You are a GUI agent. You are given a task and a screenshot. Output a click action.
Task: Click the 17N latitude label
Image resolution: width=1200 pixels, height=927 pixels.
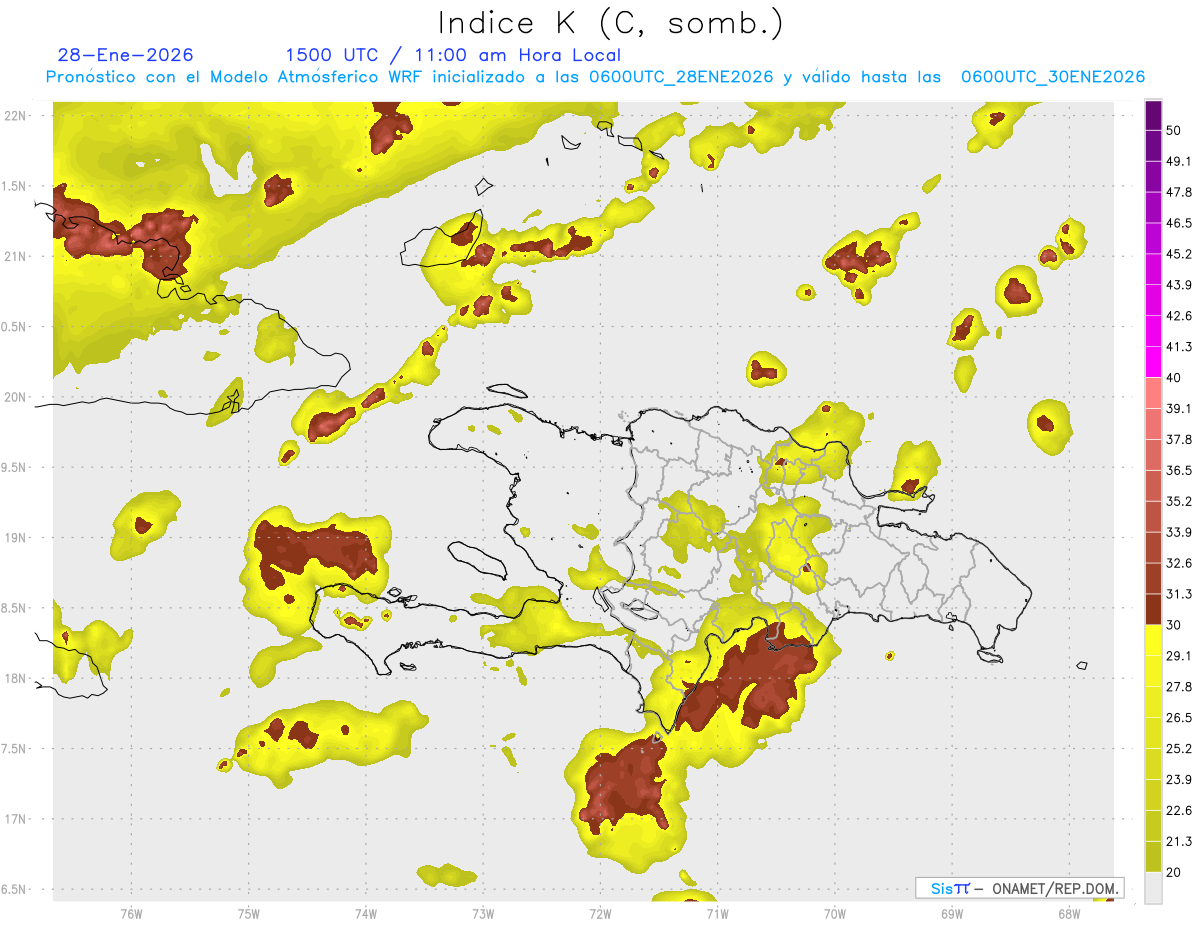click(x=14, y=819)
